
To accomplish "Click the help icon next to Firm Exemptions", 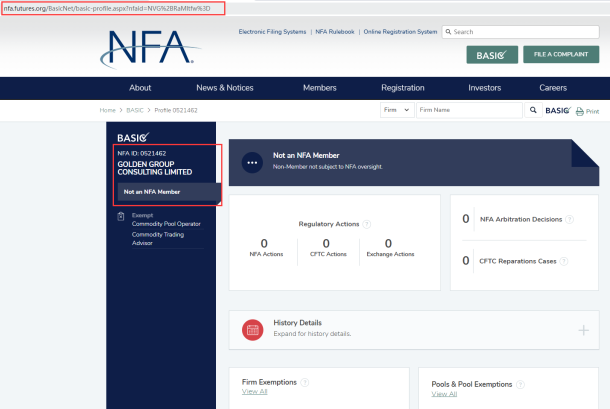I will (x=305, y=383).
